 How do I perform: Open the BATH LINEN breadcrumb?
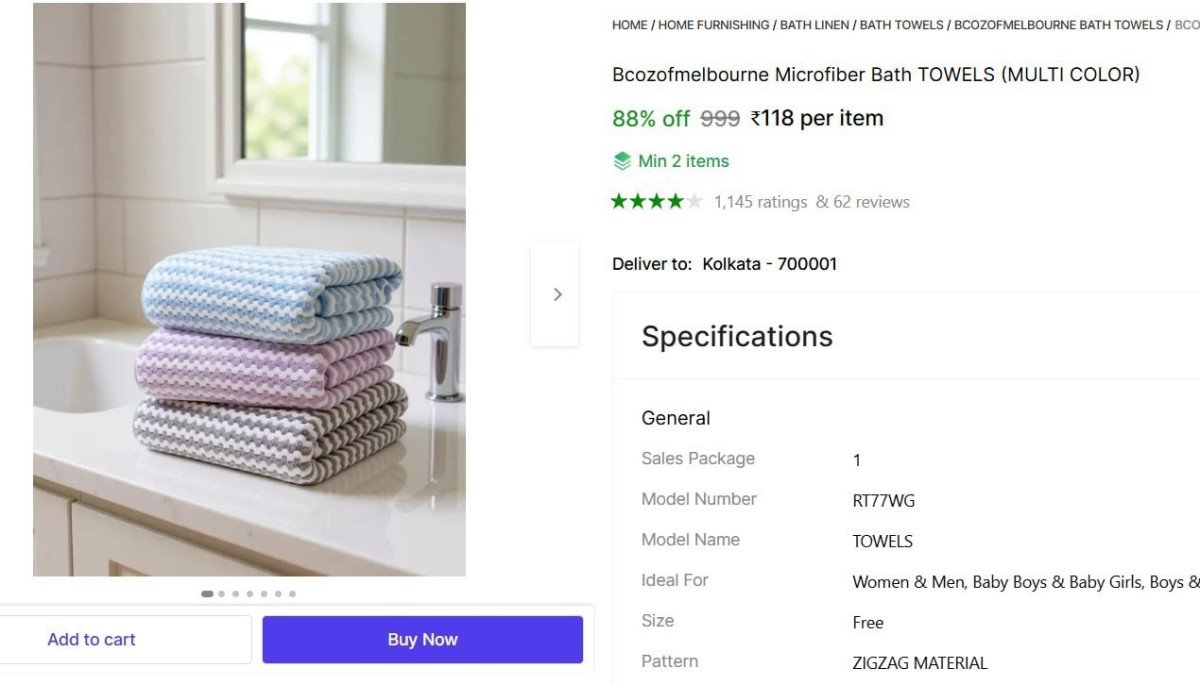[813, 24]
